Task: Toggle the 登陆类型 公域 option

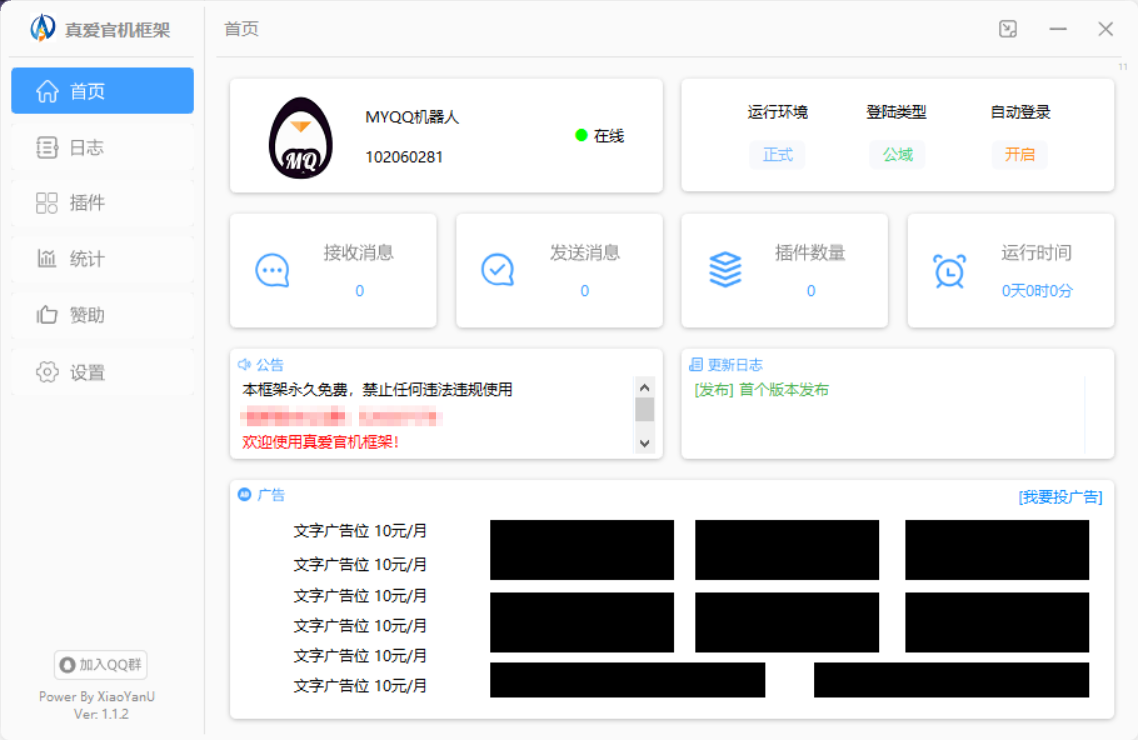Action: point(897,156)
